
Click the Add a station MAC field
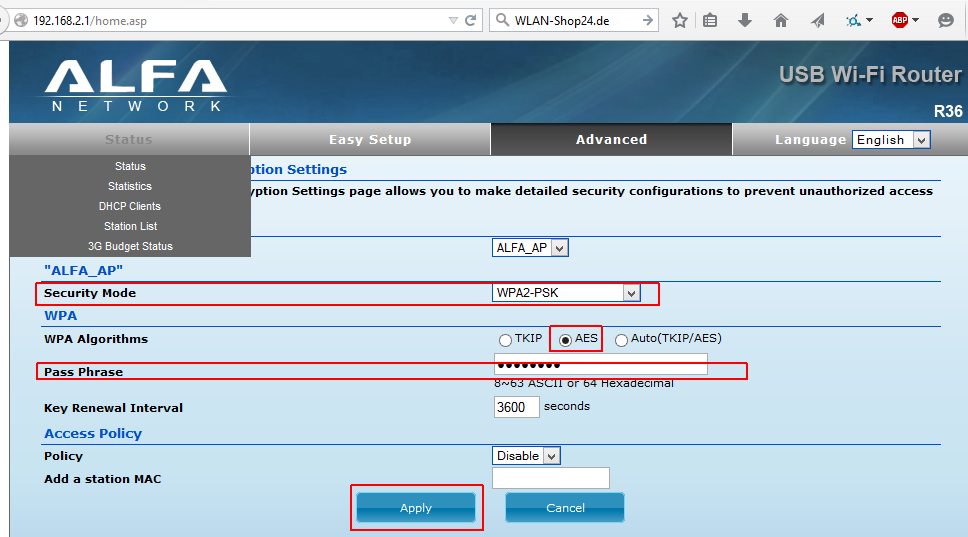(x=551, y=478)
